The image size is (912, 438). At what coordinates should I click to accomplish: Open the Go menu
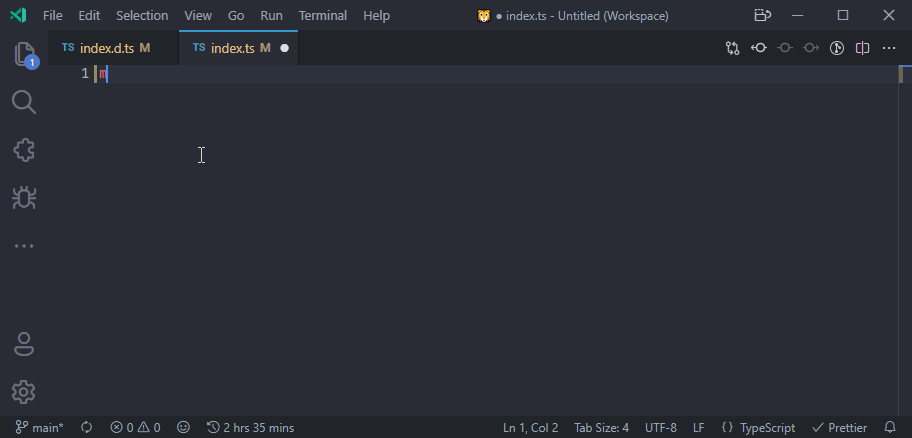coord(236,16)
